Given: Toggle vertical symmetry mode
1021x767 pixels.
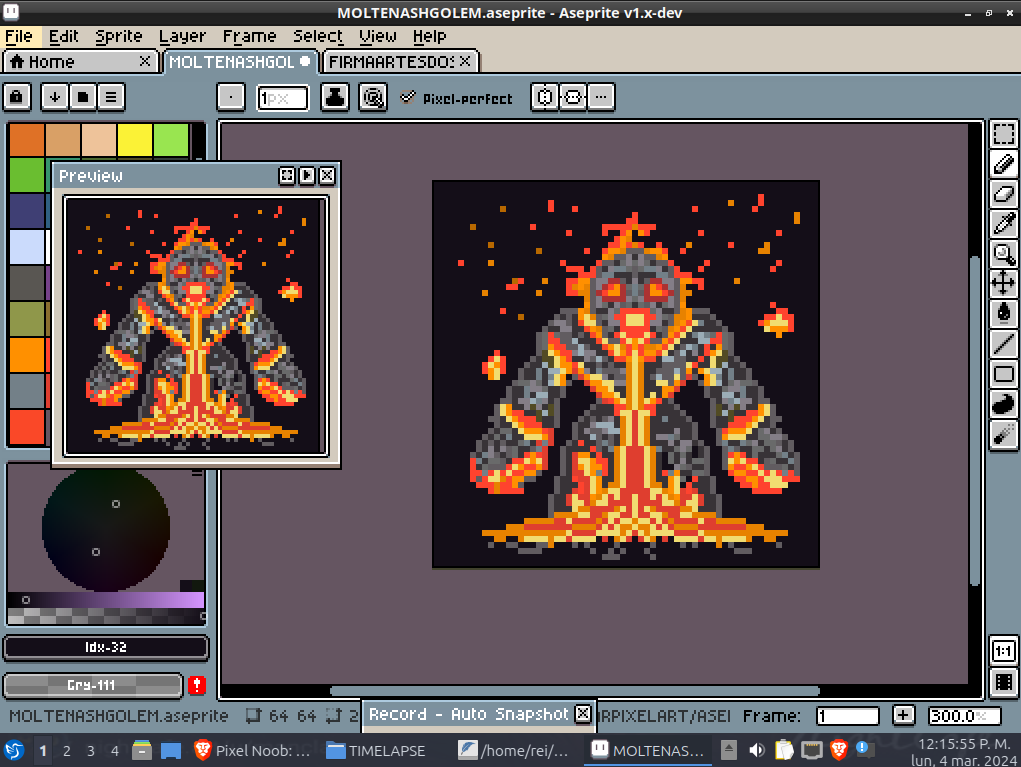Looking at the screenshot, I should pos(573,97).
